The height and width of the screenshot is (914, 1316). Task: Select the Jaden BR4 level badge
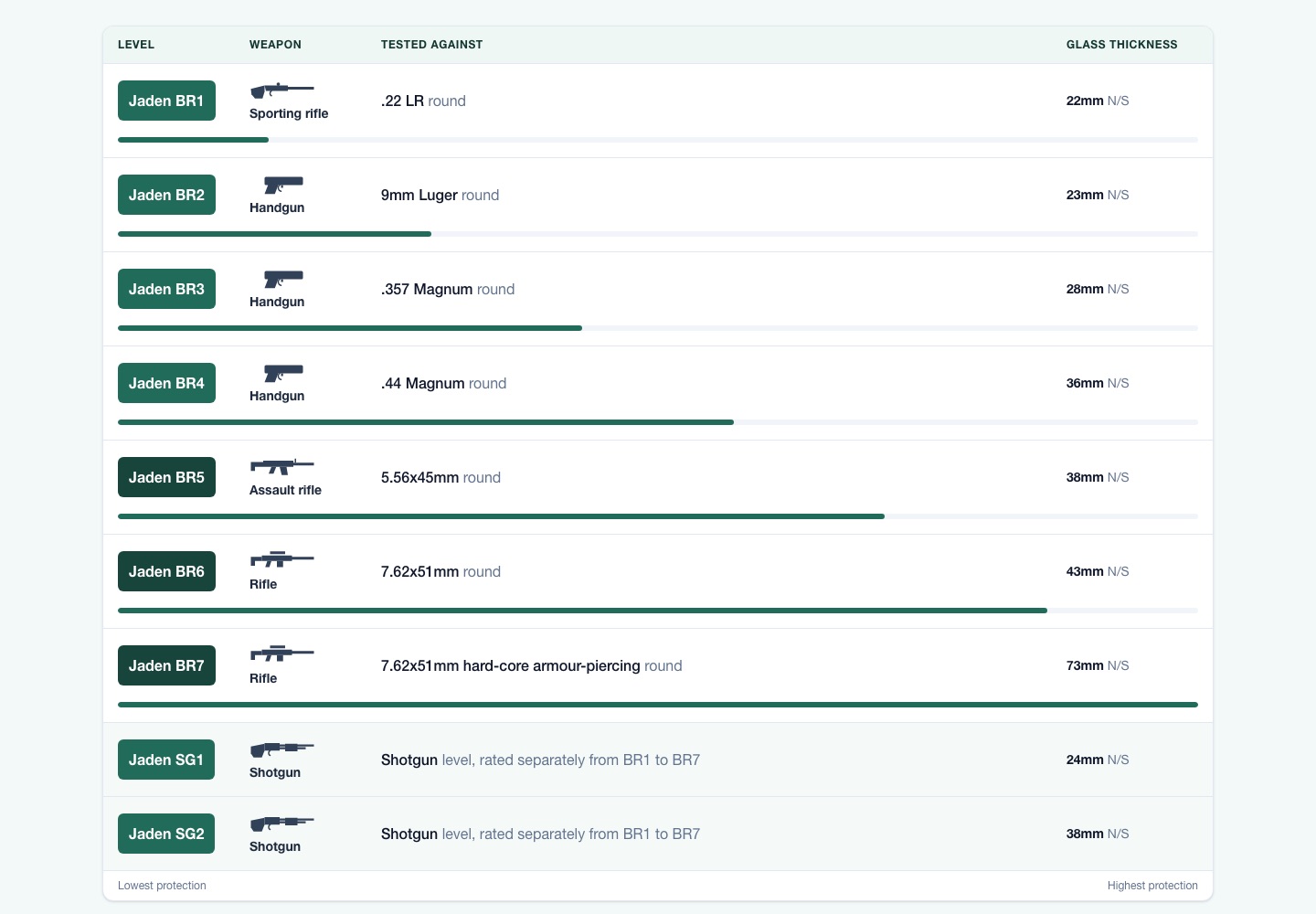coord(166,383)
